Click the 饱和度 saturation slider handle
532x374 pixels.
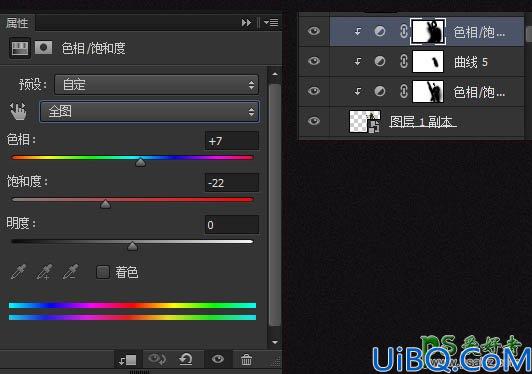click(x=106, y=204)
